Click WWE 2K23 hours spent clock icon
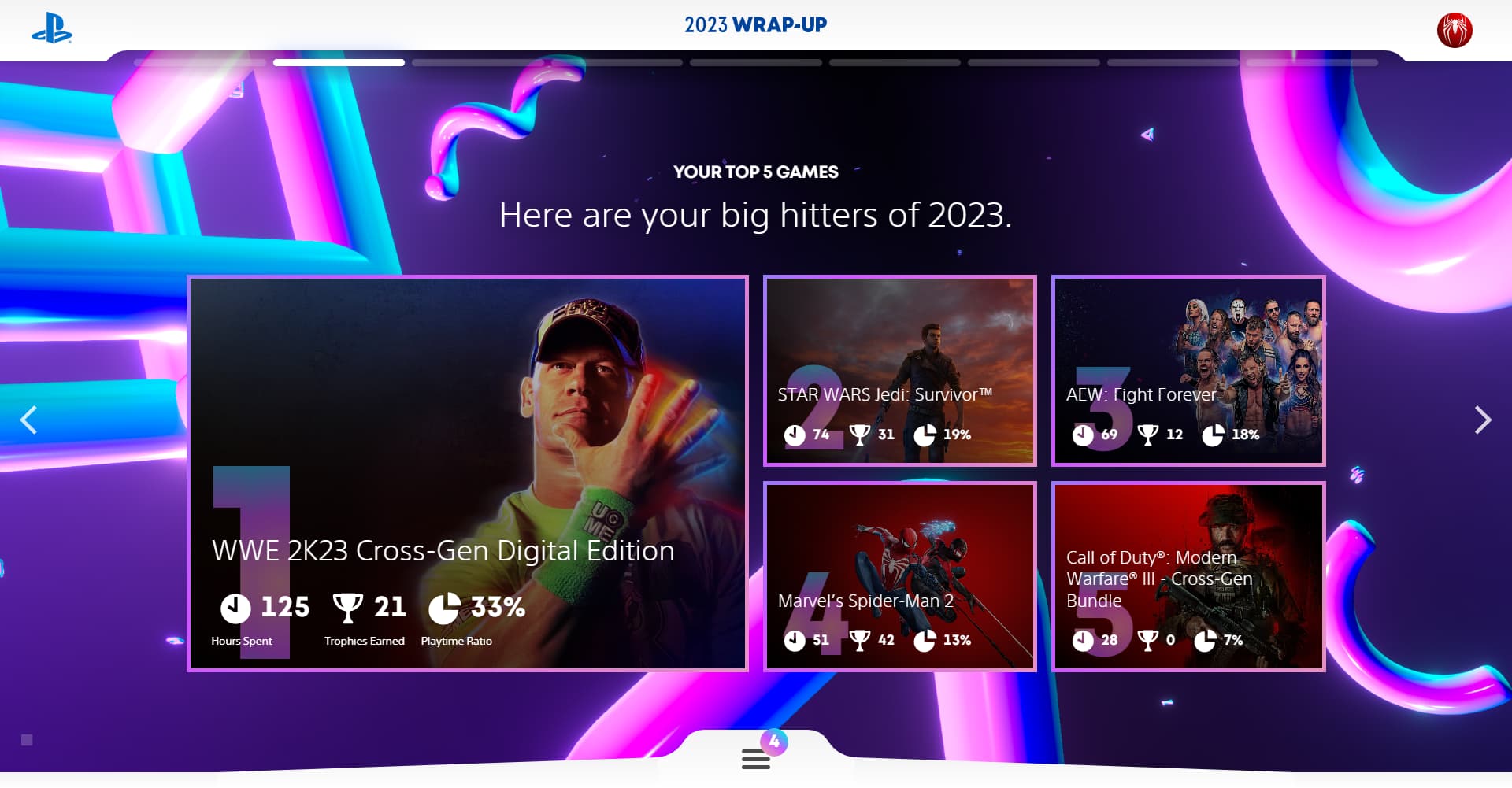The width and height of the screenshot is (1512, 788). pyautogui.click(x=235, y=608)
